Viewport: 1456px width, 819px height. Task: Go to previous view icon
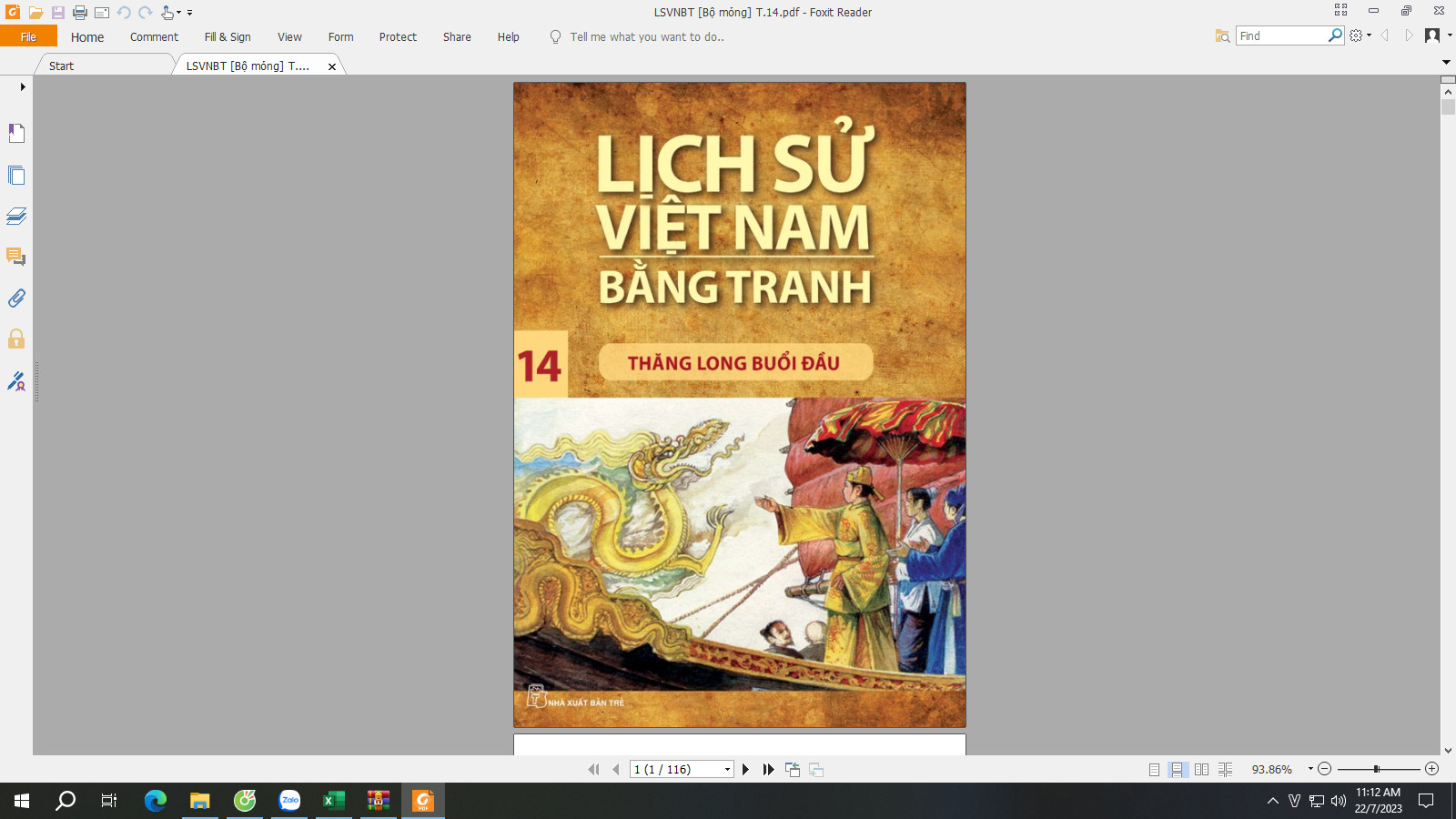[x=793, y=770]
